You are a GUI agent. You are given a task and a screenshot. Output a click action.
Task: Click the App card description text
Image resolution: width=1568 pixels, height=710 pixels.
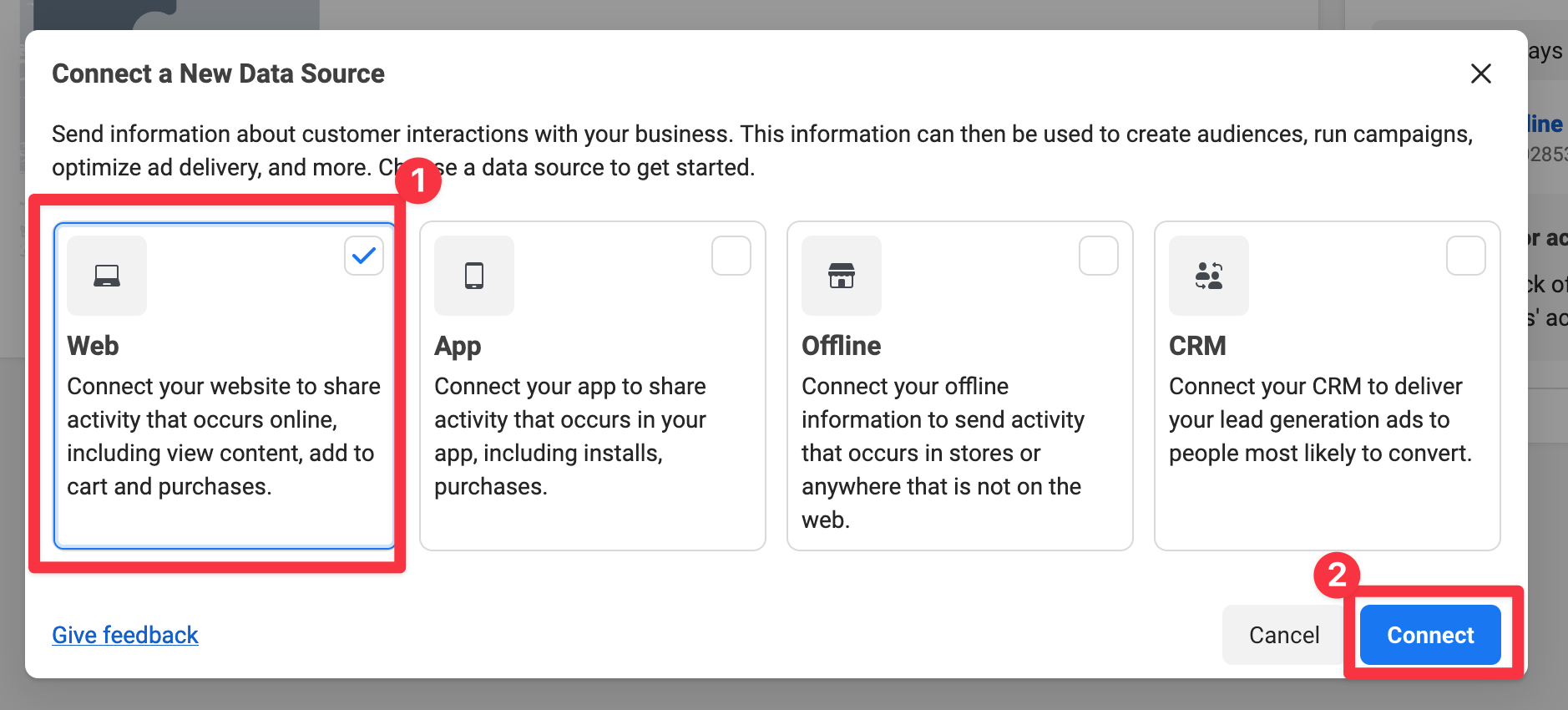click(569, 436)
